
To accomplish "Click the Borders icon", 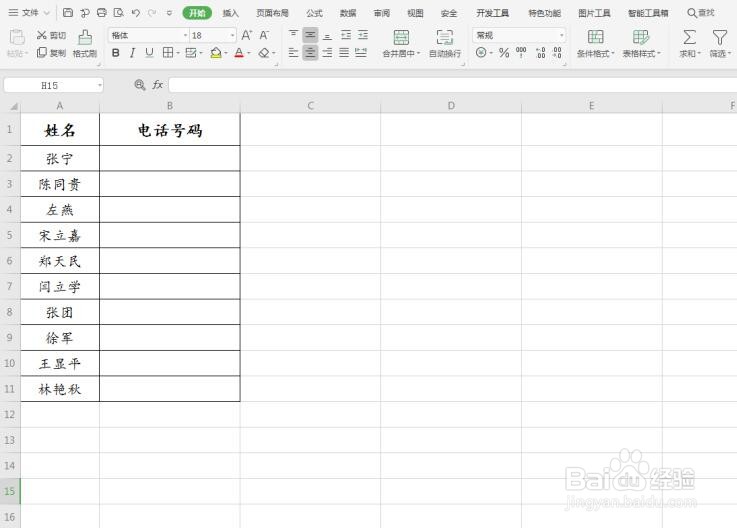I will click(x=168, y=53).
